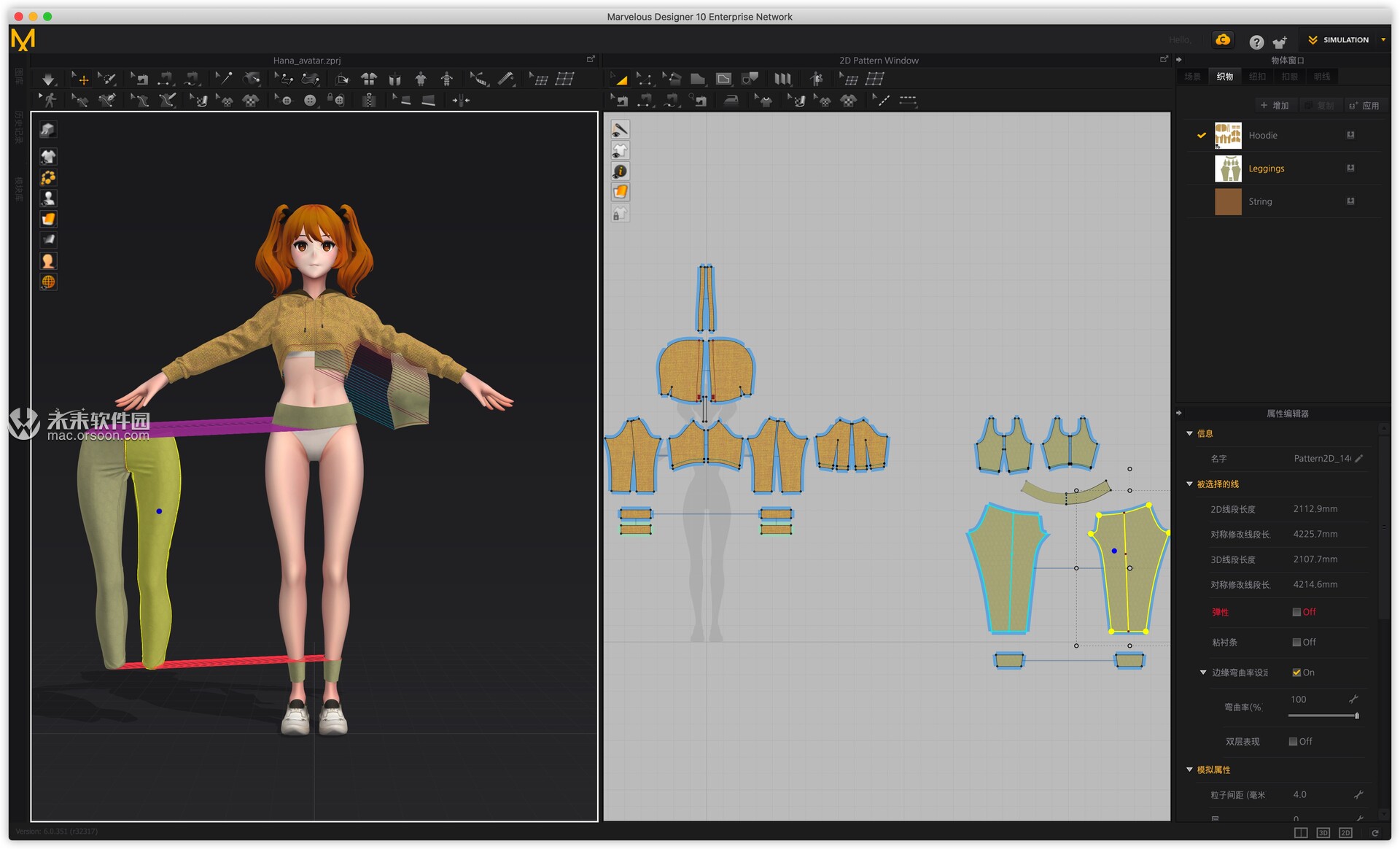Click the mirror arrows pinch tool icon
Image resolution: width=1400 pixels, height=849 pixels.
(x=461, y=100)
